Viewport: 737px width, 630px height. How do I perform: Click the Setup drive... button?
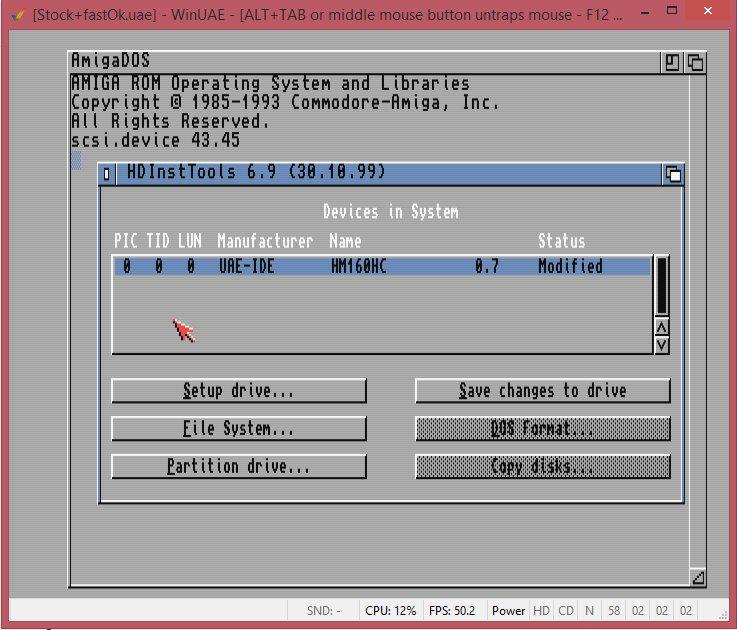[239, 391]
